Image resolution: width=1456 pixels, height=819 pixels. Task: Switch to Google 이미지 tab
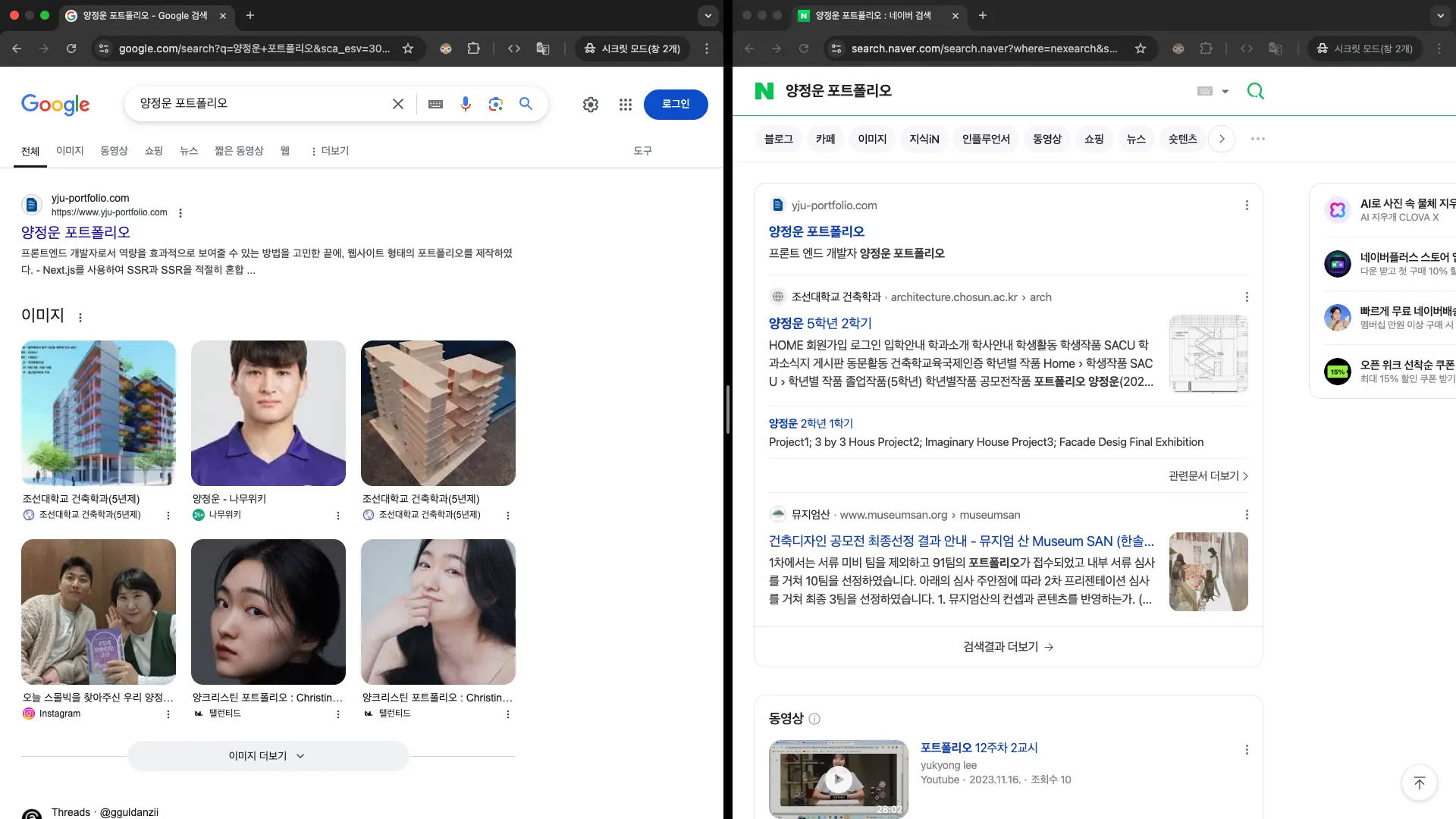point(70,151)
